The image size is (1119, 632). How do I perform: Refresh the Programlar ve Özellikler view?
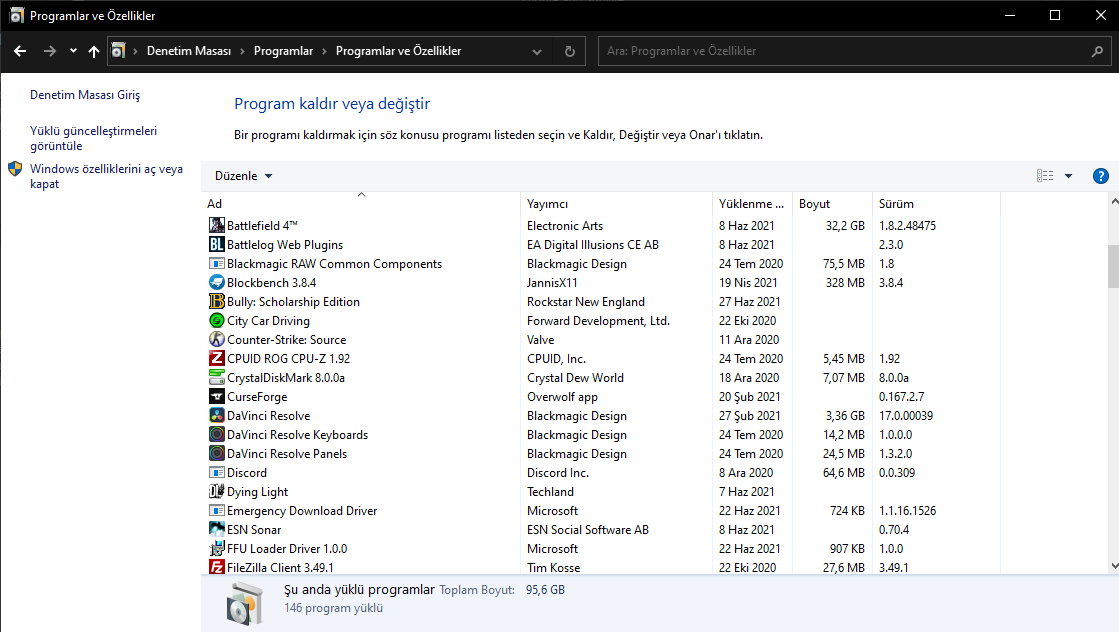pyautogui.click(x=569, y=51)
